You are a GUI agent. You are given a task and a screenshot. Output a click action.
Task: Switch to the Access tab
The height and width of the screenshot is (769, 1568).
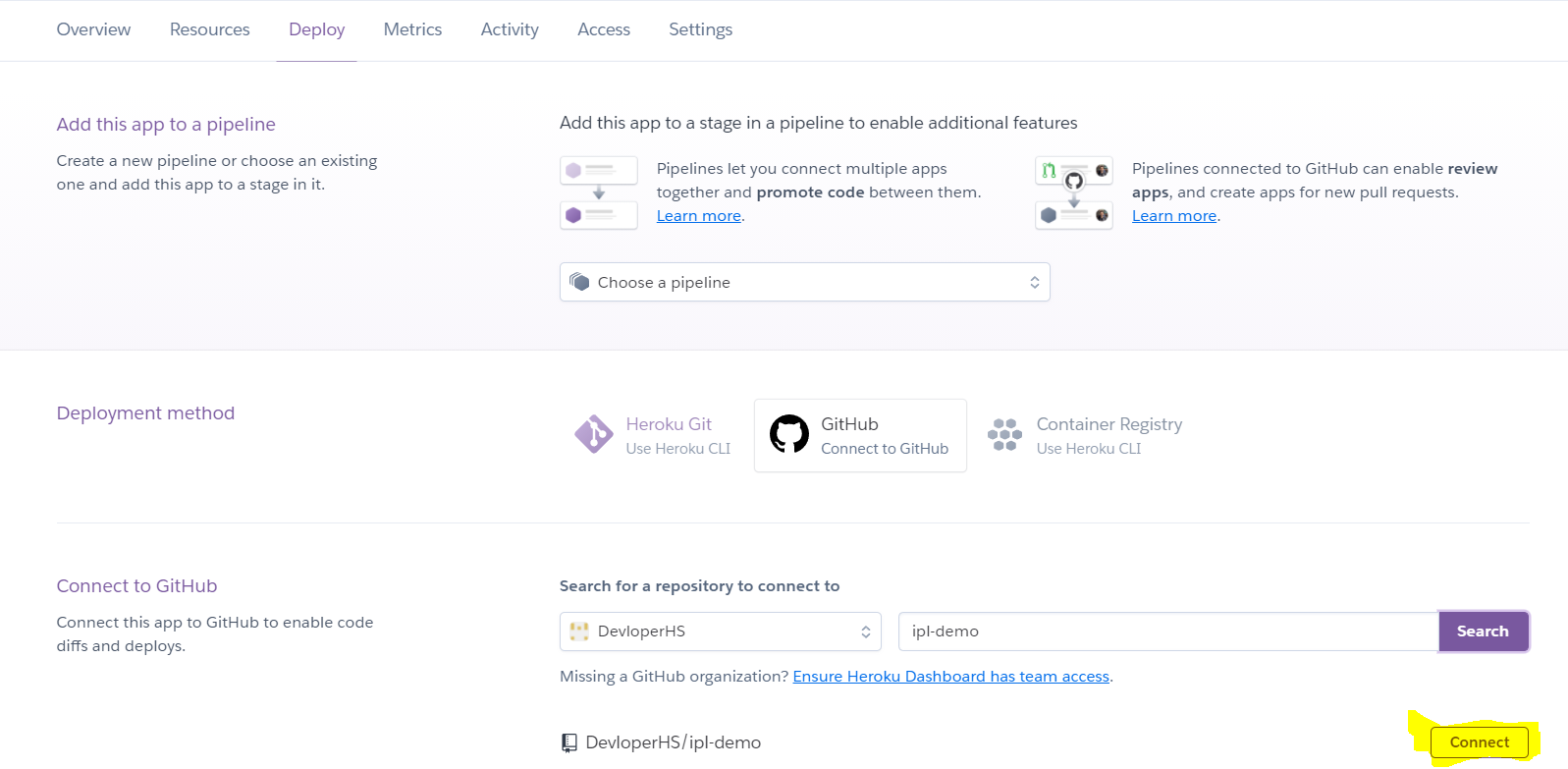click(x=604, y=29)
